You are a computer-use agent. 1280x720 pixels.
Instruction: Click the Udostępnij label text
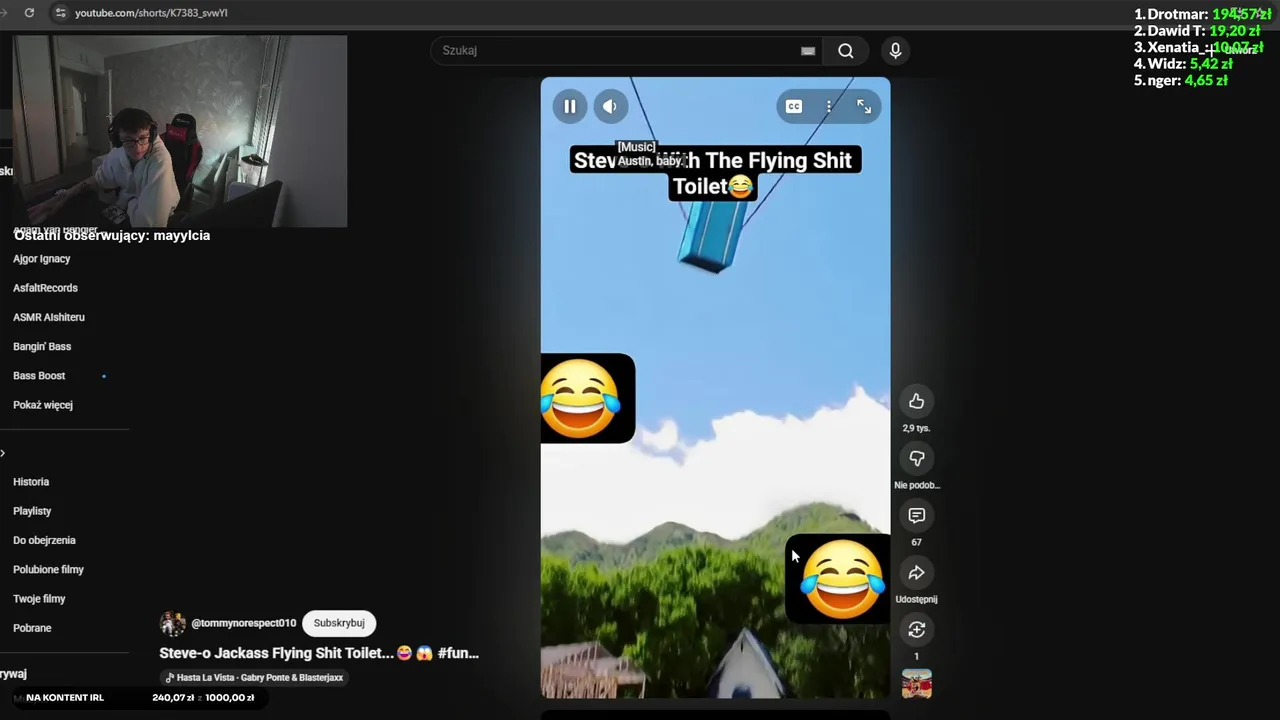[916, 599]
